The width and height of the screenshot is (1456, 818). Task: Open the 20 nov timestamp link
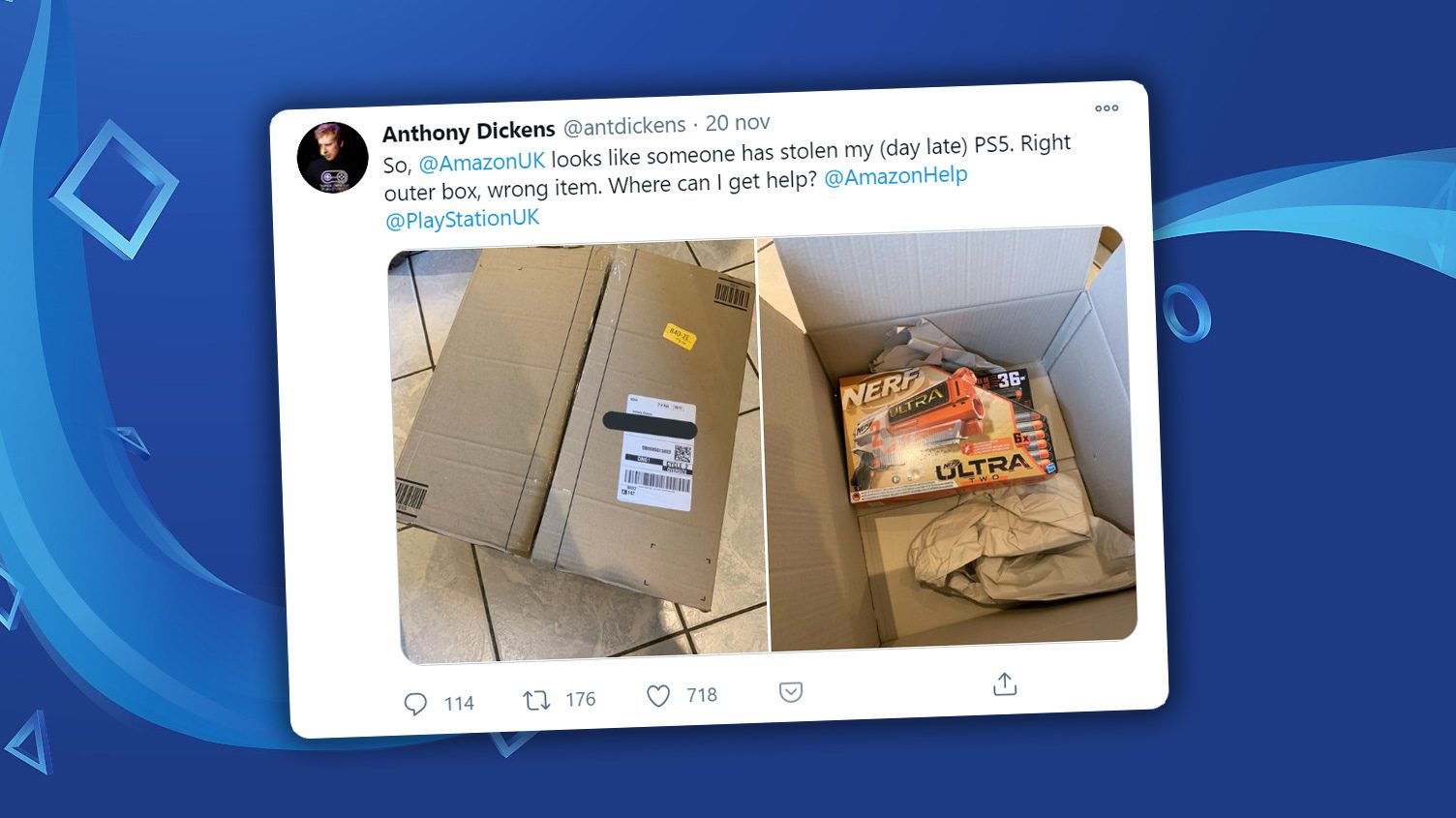pos(738,123)
